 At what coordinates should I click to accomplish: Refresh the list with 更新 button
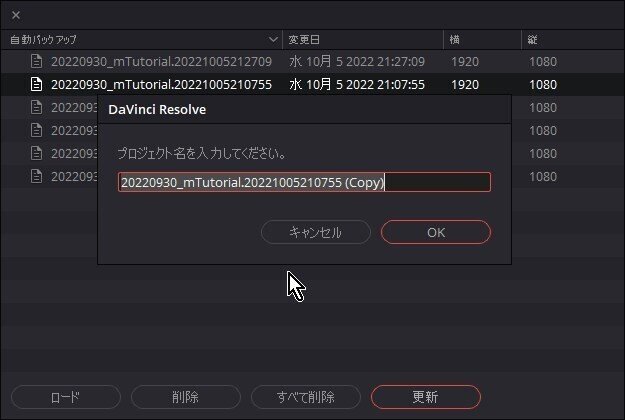coord(426,397)
